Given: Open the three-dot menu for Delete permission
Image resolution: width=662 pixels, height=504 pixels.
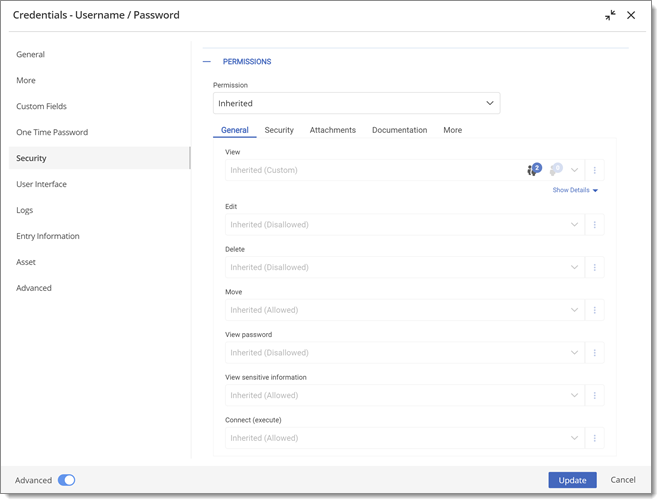Looking at the screenshot, I should pos(594,267).
